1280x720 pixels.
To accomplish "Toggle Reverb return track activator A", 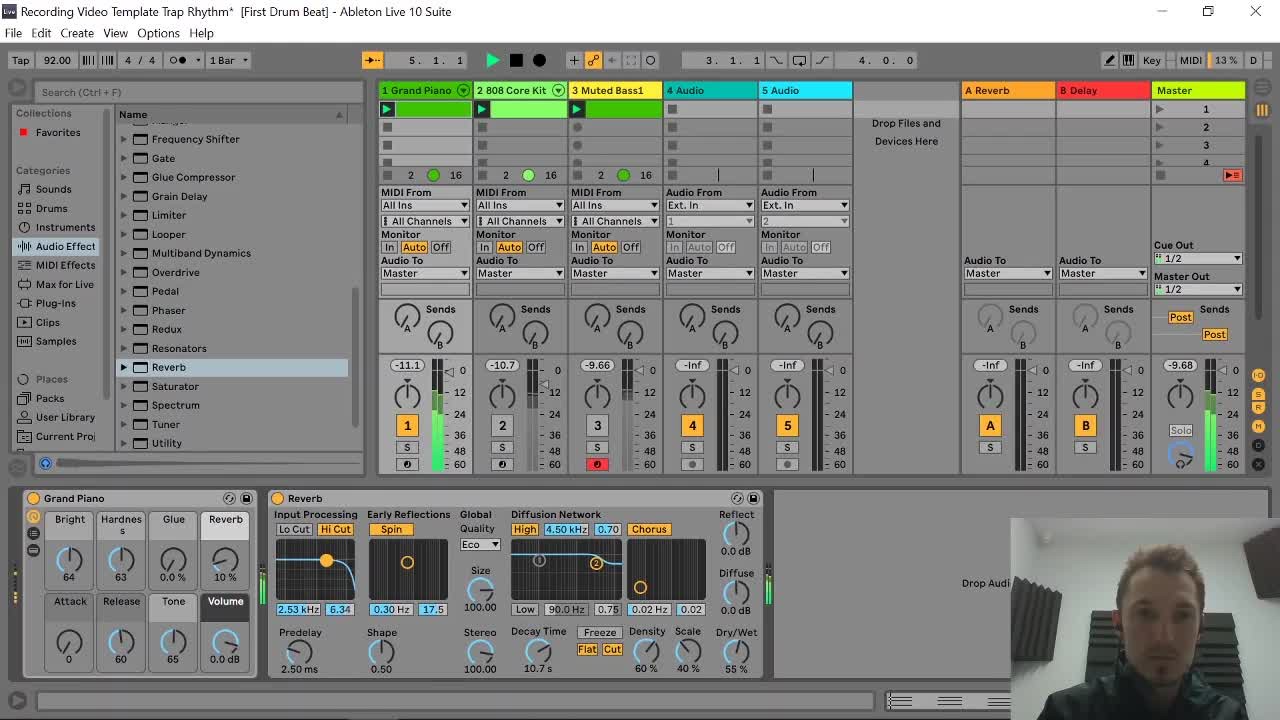I will coord(990,426).
